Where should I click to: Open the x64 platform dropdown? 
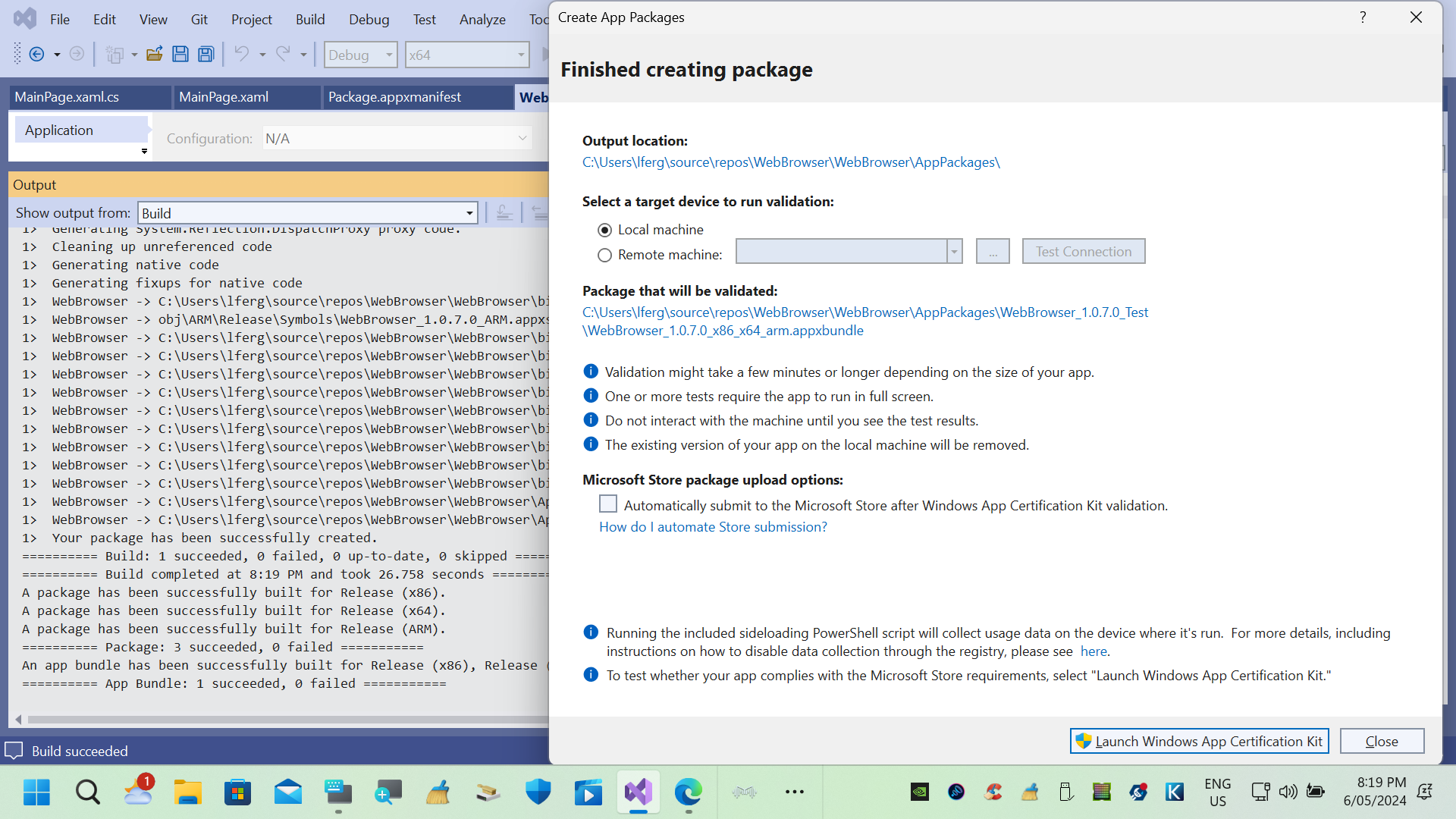pyautogui.click(x=519, y=55)
